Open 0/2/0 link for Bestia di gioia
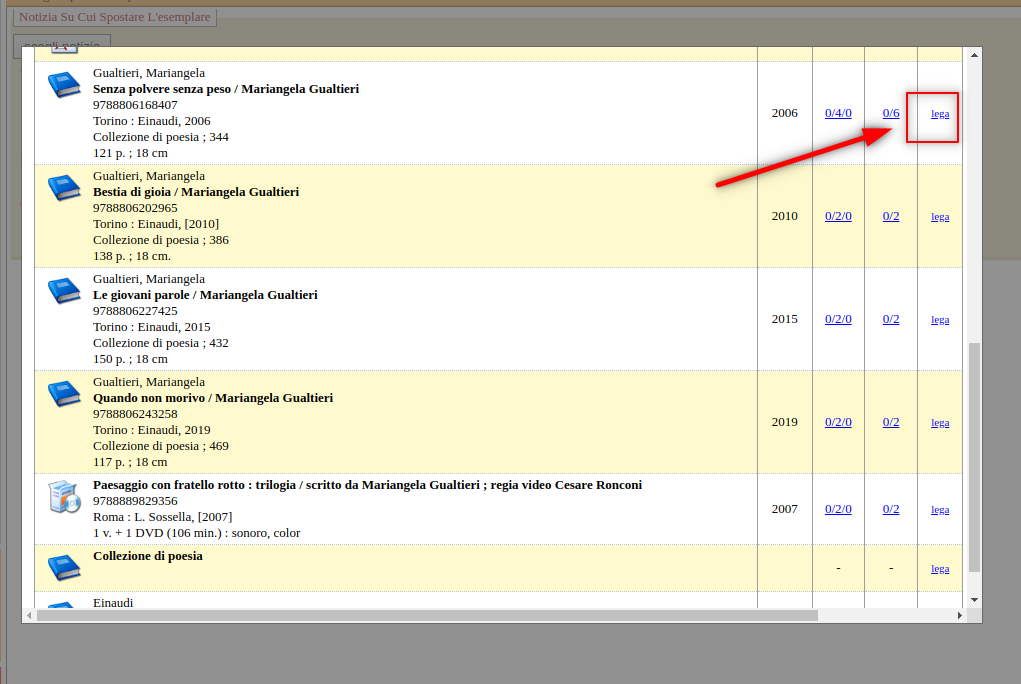Screen dimensions: 1021x684 [838, 216]
